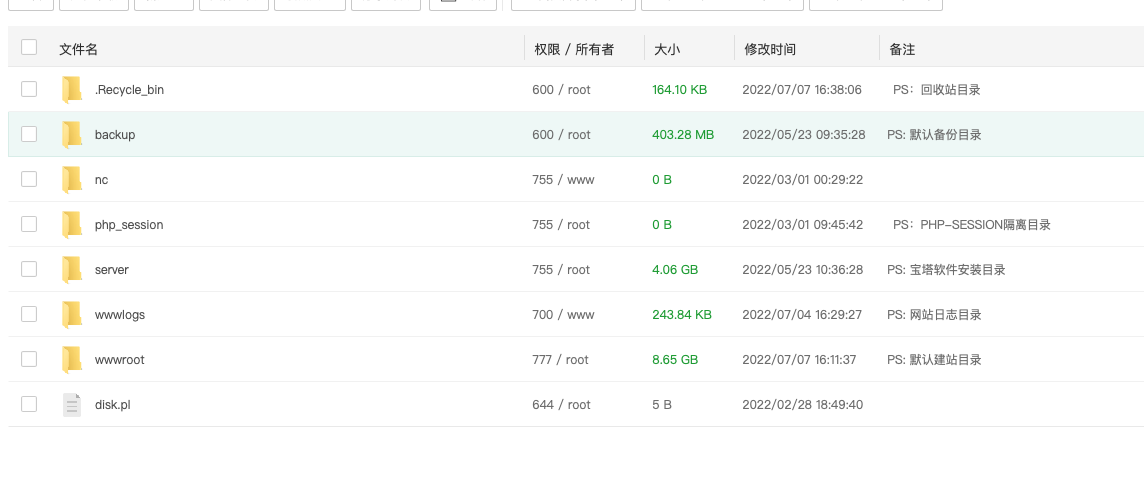This screenshot has width=1144, height=486.
Task: Click the date 2022/03/01 09:45:42
Action: 803,225
